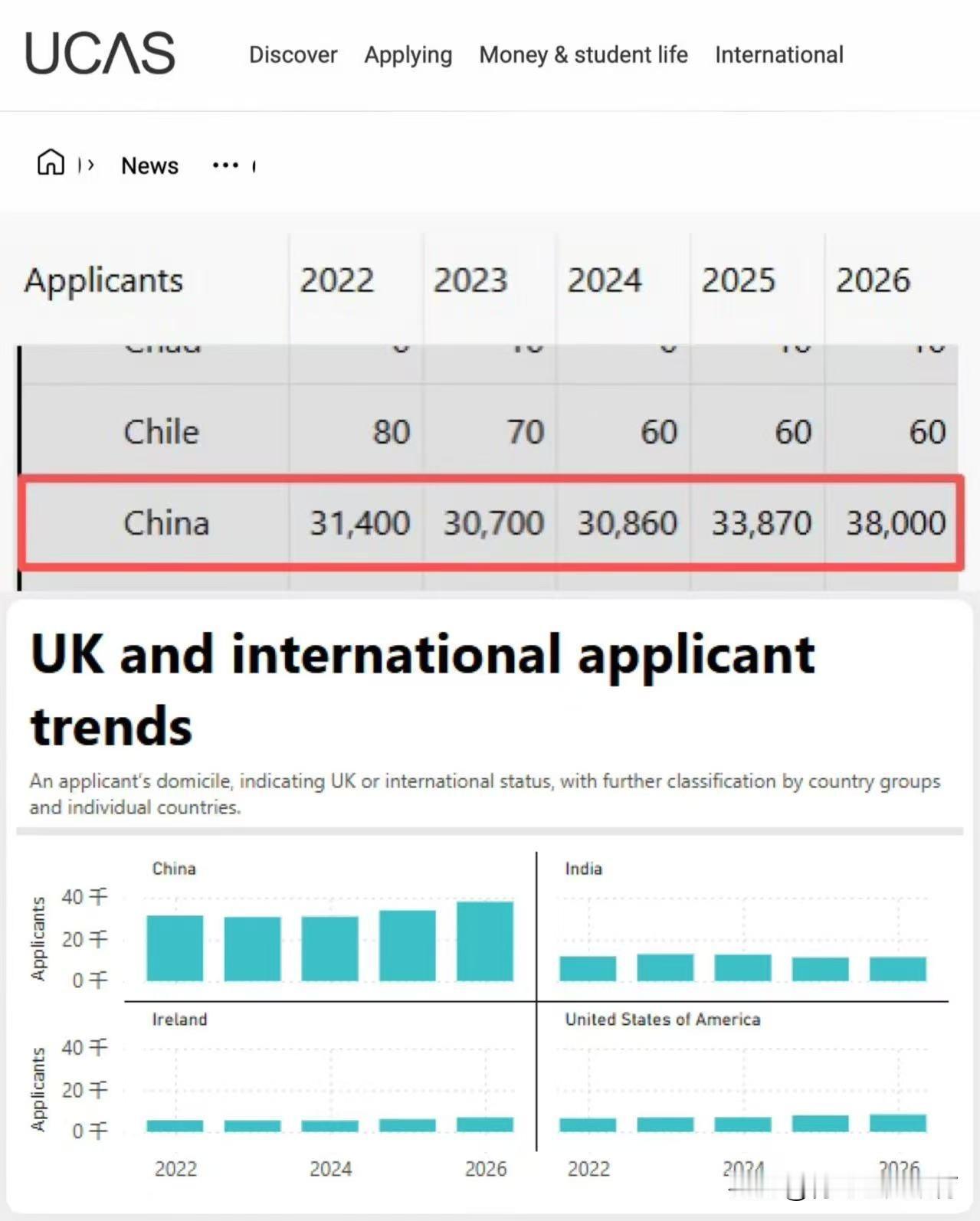The height and width of the screenshot is (1221, 980).
Task: Open the International menu
Action: pyautogui.click(x=779, y=55)
